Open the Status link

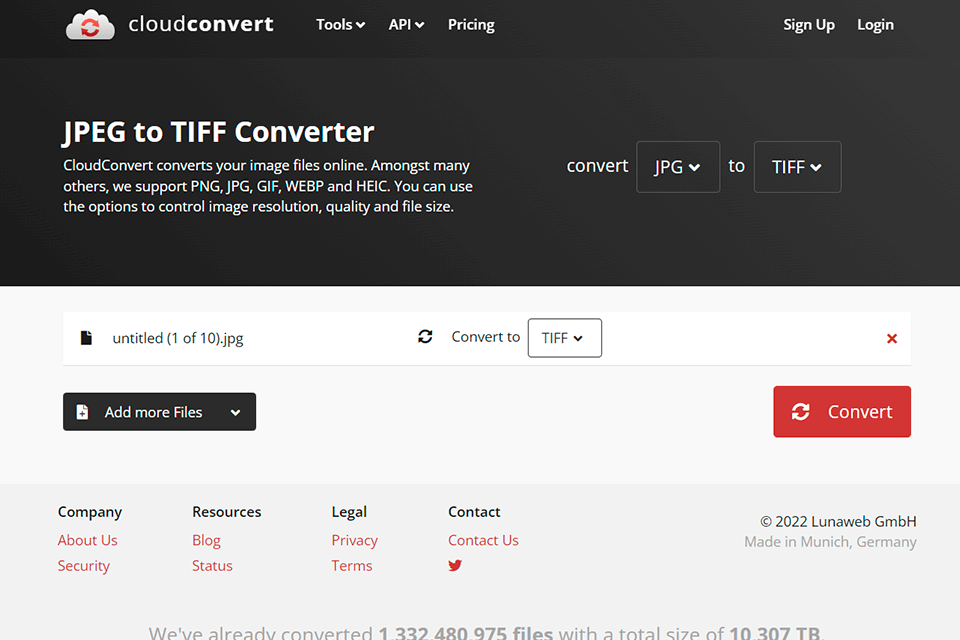[212, 566]
